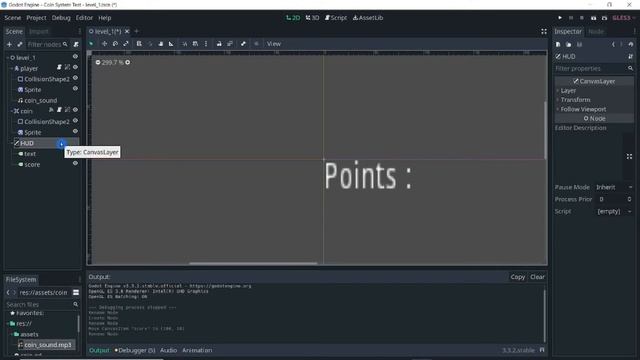The width and height of the screenshot is (640, 360).
Task: Select the Rotate Mode tool
Action: point(115,44)
